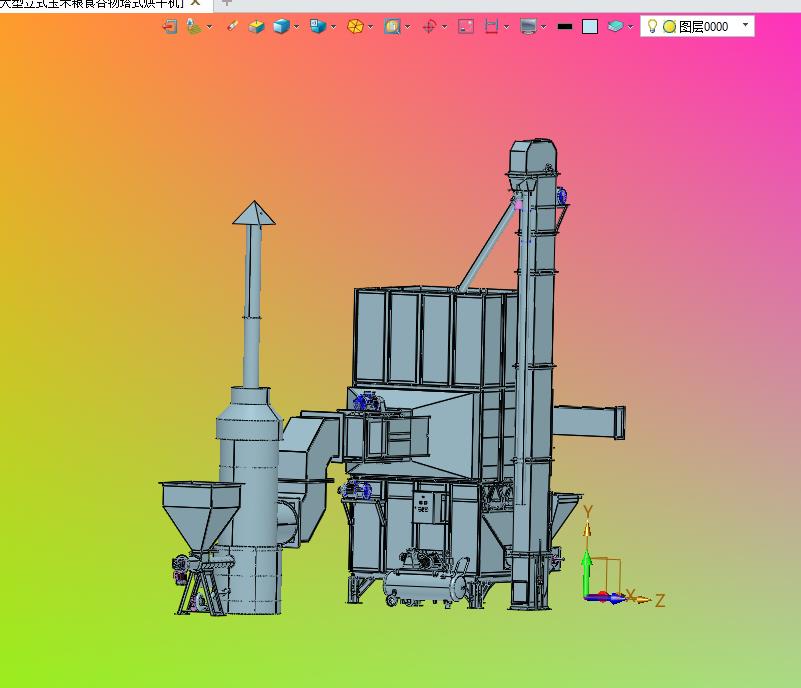Click the yellow circle layer color indicator
The image size is (801, 688).
(669, 27)
